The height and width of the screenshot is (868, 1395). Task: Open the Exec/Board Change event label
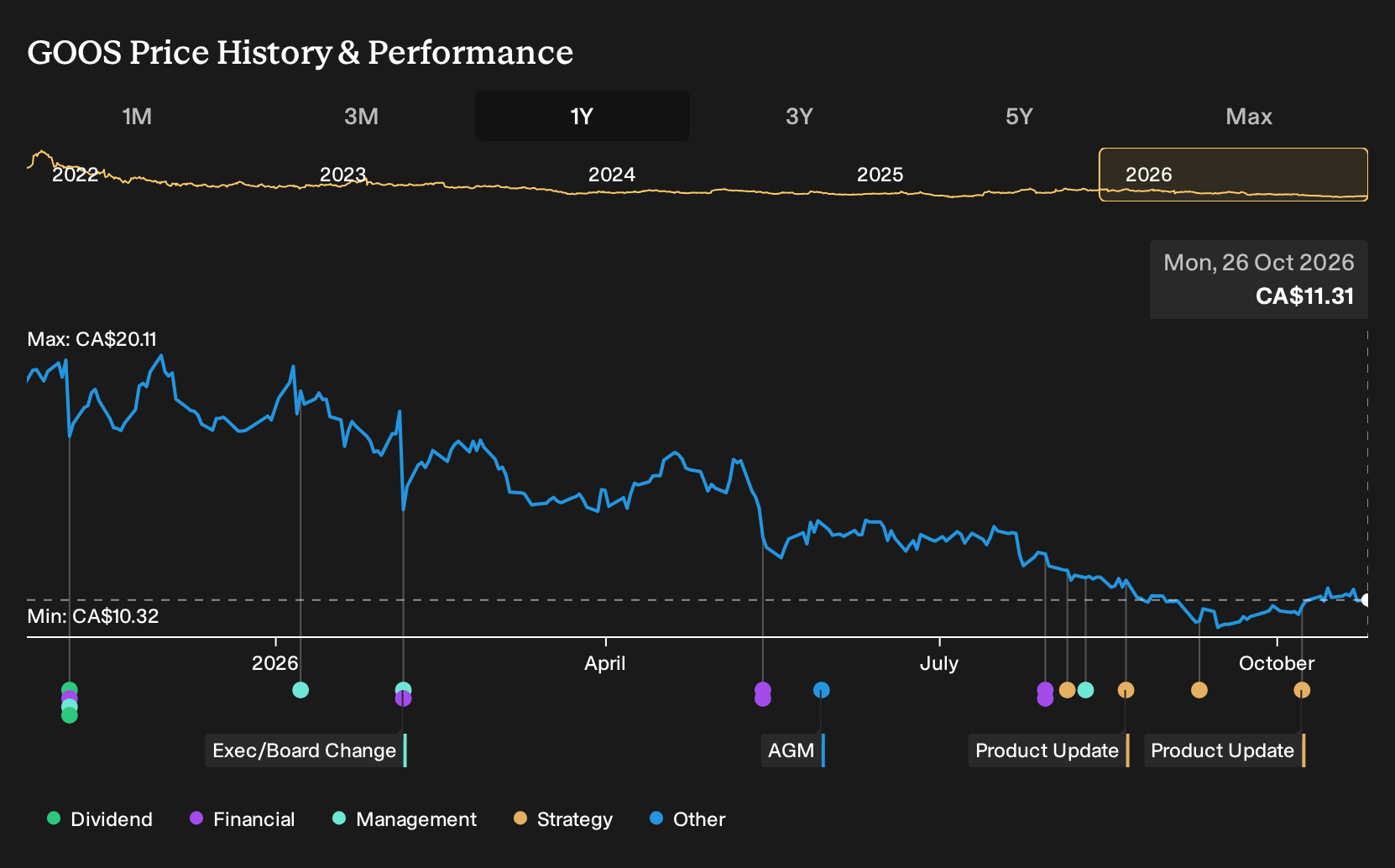pyautogui.click(x=306, y=750)
